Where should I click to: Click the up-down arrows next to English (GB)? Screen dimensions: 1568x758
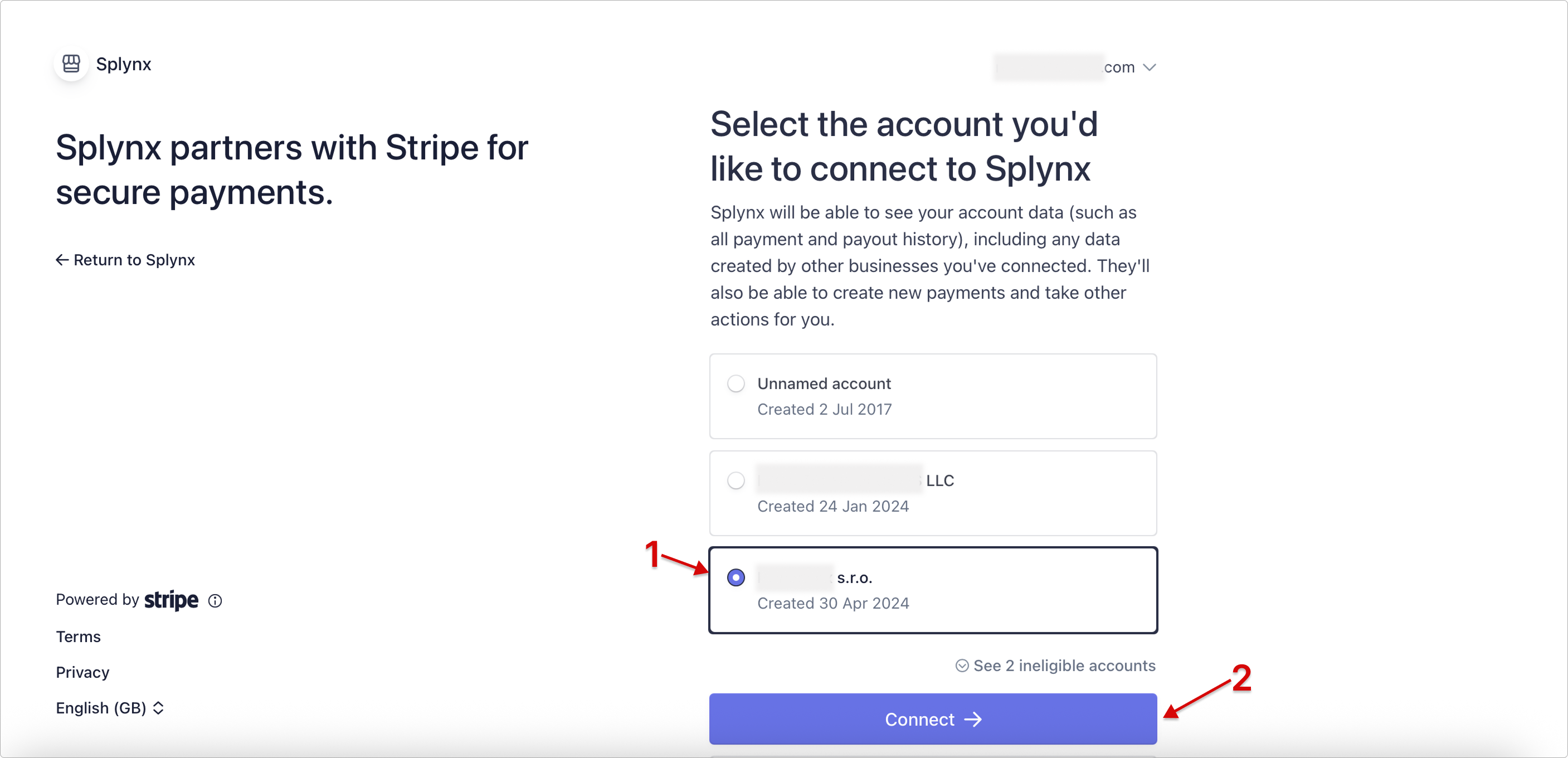158,707
